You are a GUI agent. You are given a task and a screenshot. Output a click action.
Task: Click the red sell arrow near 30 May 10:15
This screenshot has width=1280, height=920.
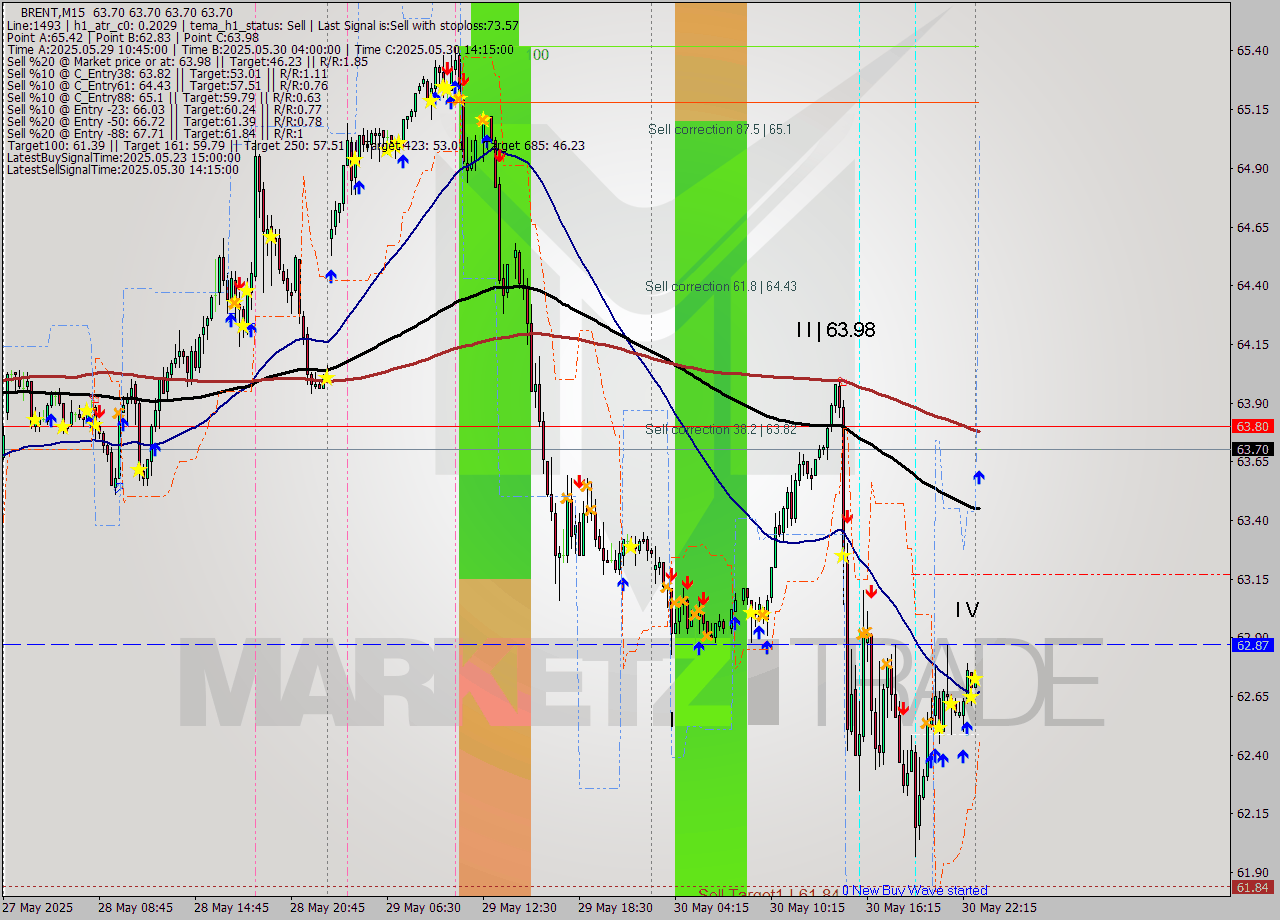pos(846,517)
